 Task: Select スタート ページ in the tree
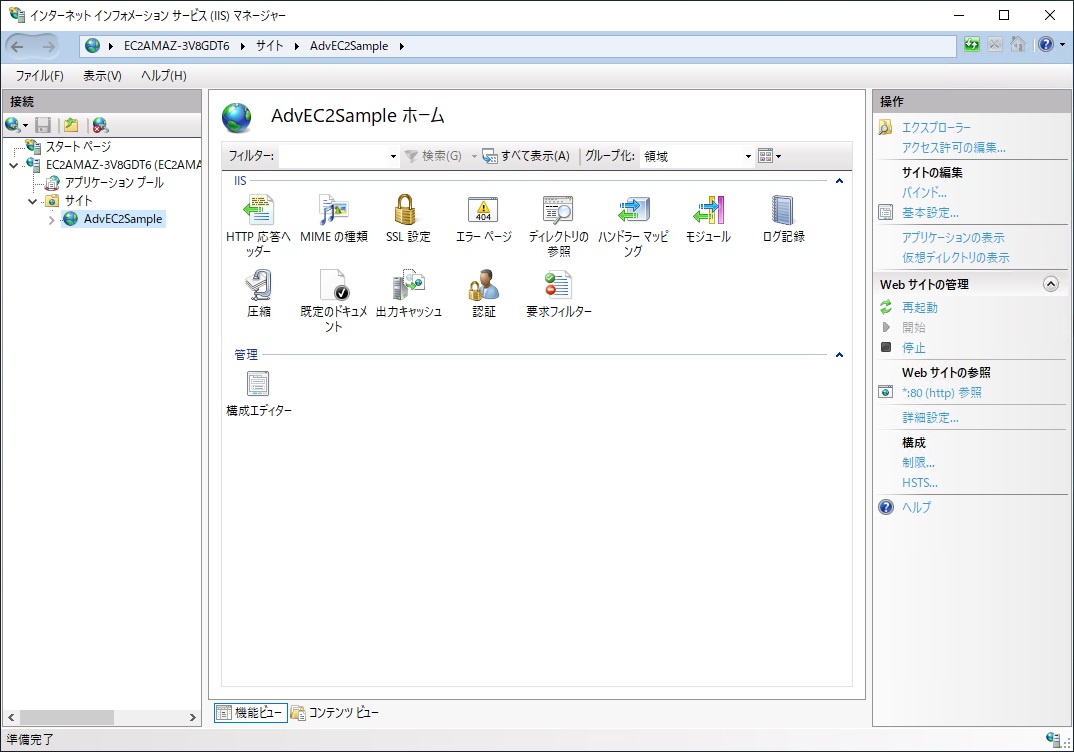[77, 147]
